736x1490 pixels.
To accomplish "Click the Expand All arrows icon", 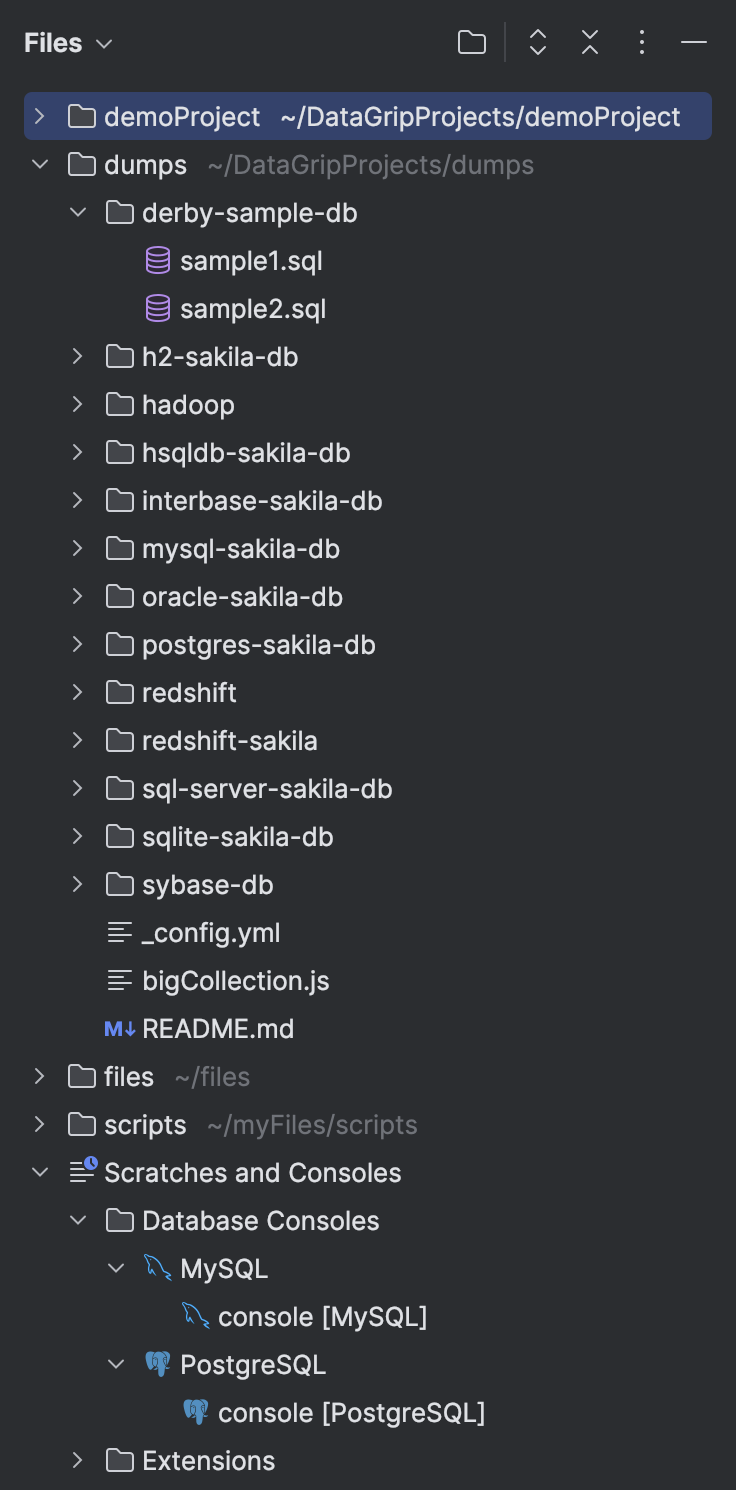I will (x=538, y=42).
